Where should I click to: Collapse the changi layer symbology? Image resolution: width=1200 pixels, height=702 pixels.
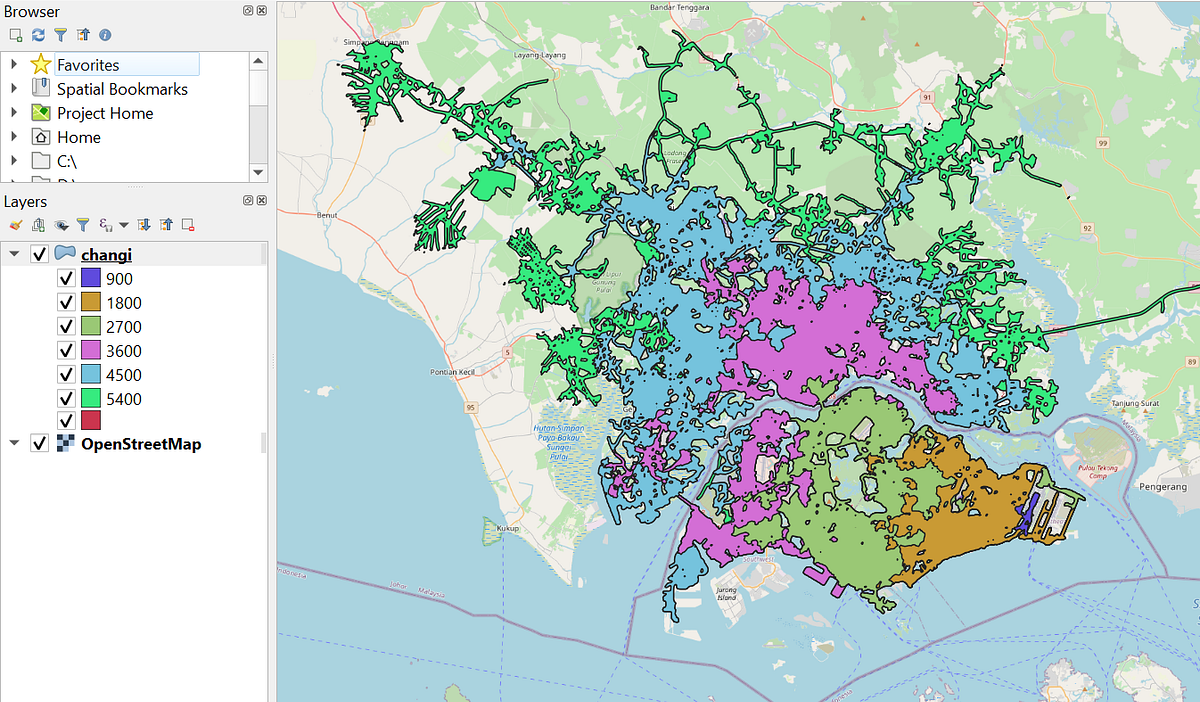pos(14,253)
